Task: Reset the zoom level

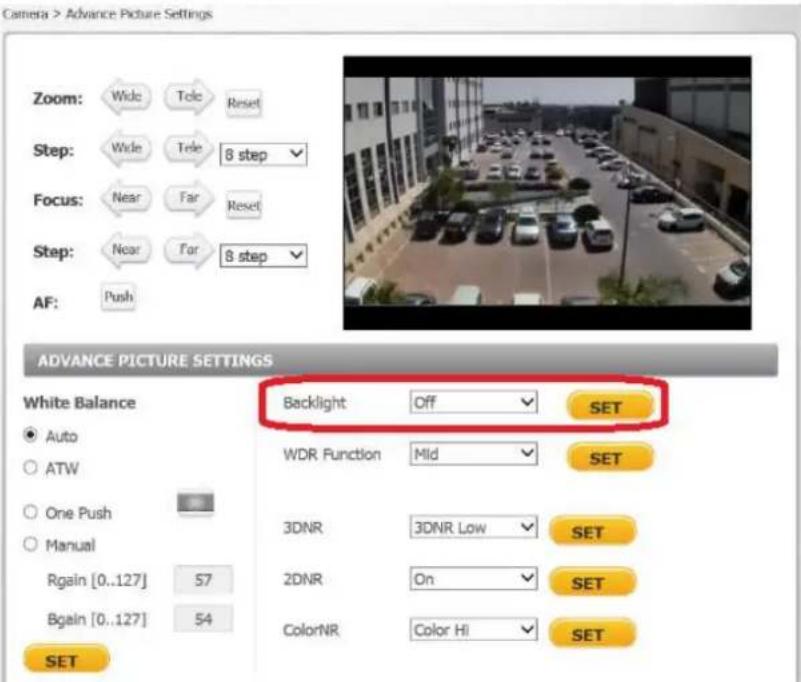Action: coord(244,103)
